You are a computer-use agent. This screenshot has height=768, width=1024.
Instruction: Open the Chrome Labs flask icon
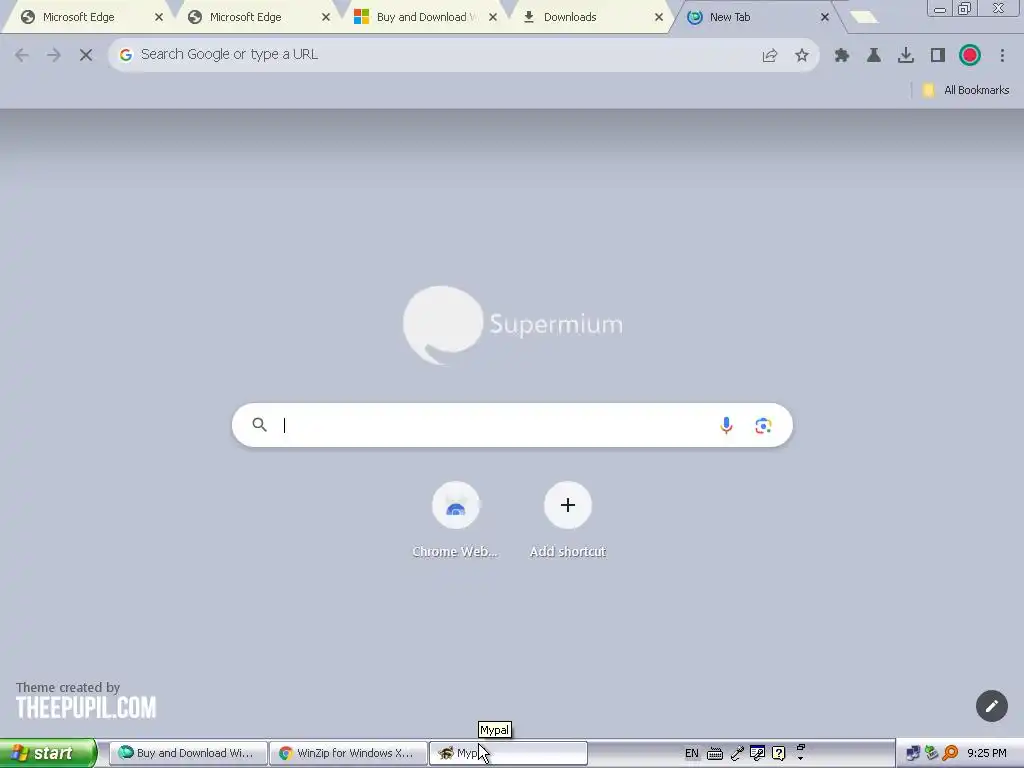point(874,56)
